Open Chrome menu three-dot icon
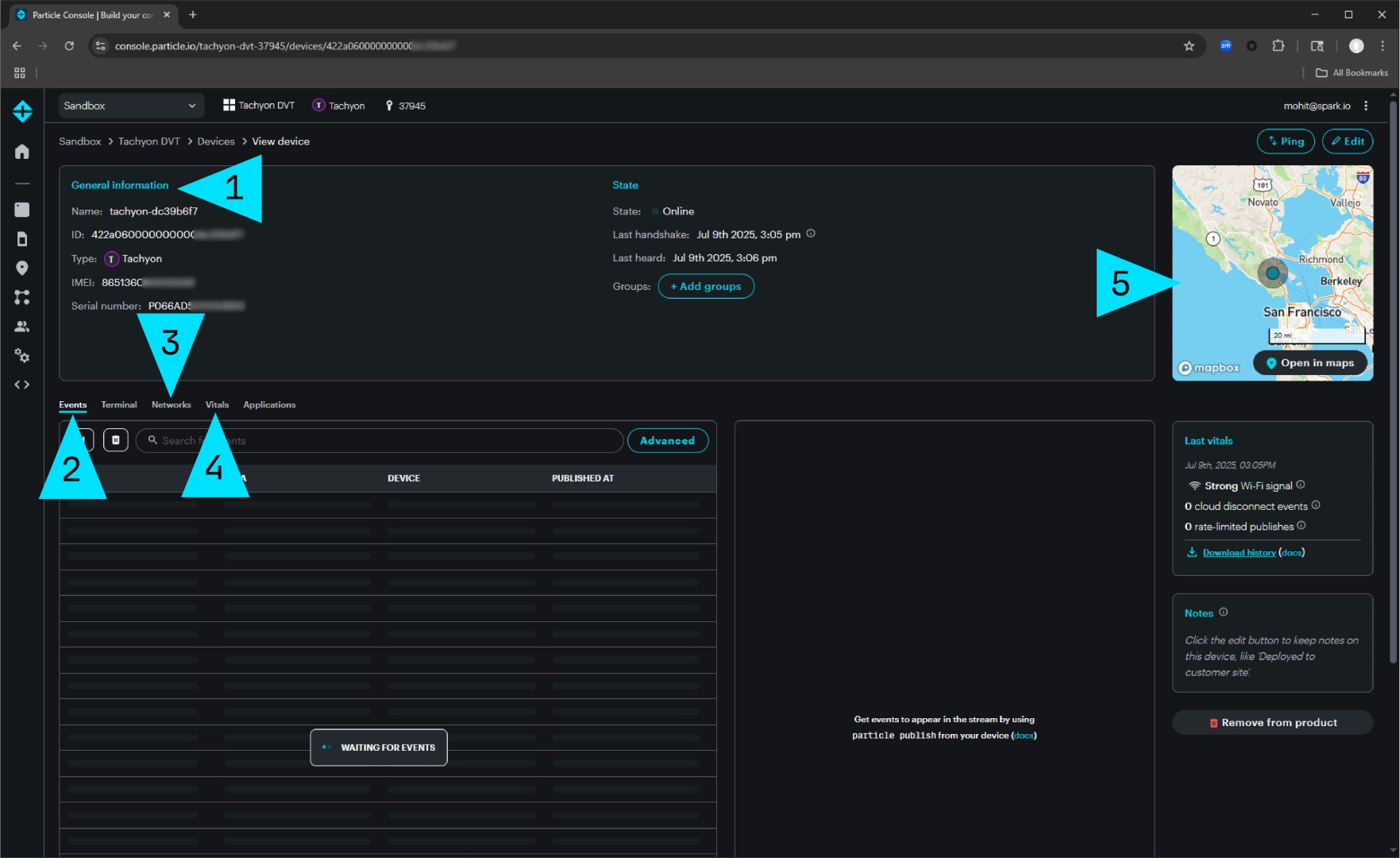The image size is (1400, 858). click(x=1383, y=46)
